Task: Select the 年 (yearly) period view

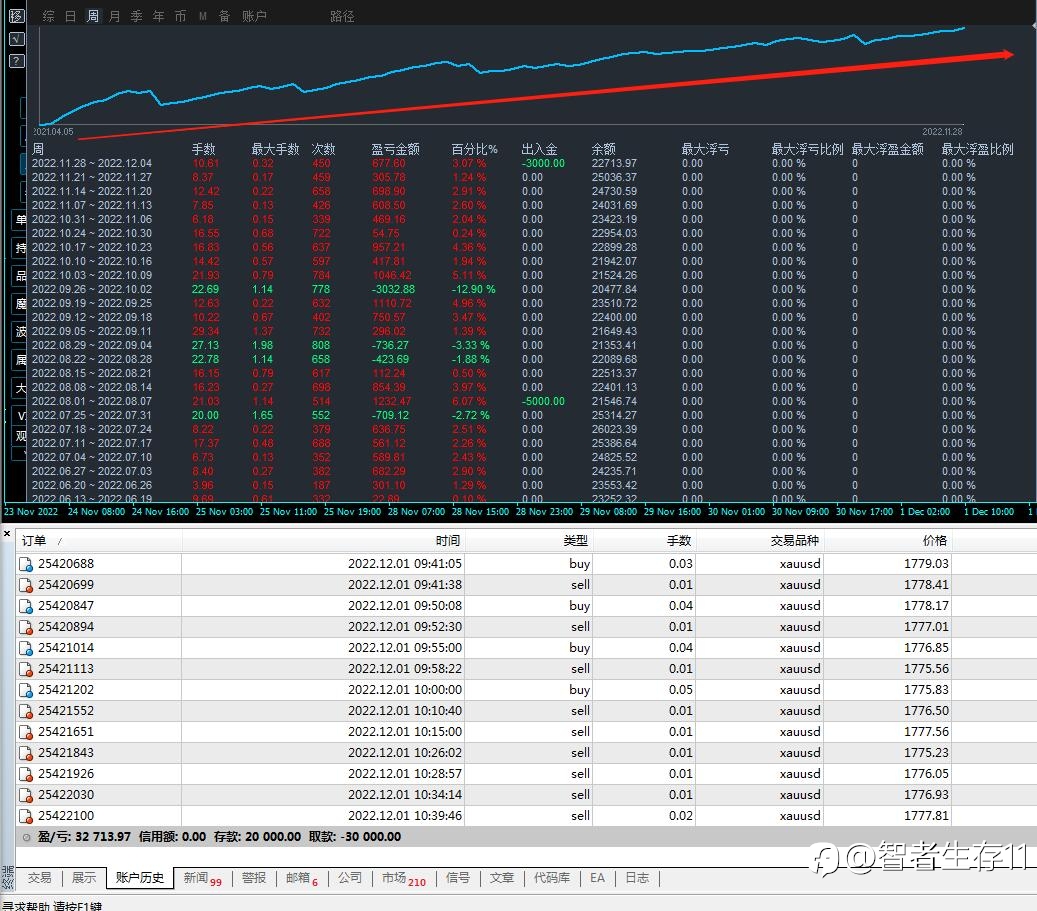Action: [x=159, y=16]
